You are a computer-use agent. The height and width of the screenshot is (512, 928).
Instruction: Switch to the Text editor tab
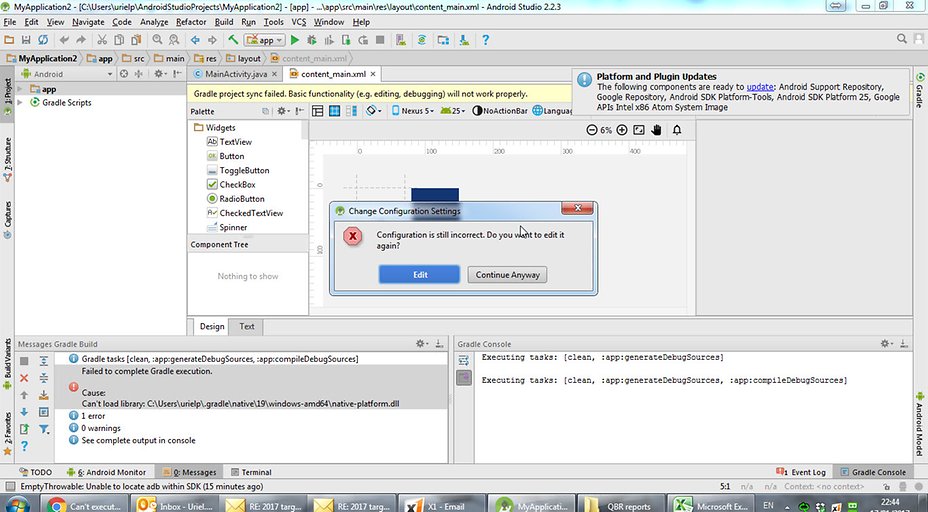[x=247, y=326]
